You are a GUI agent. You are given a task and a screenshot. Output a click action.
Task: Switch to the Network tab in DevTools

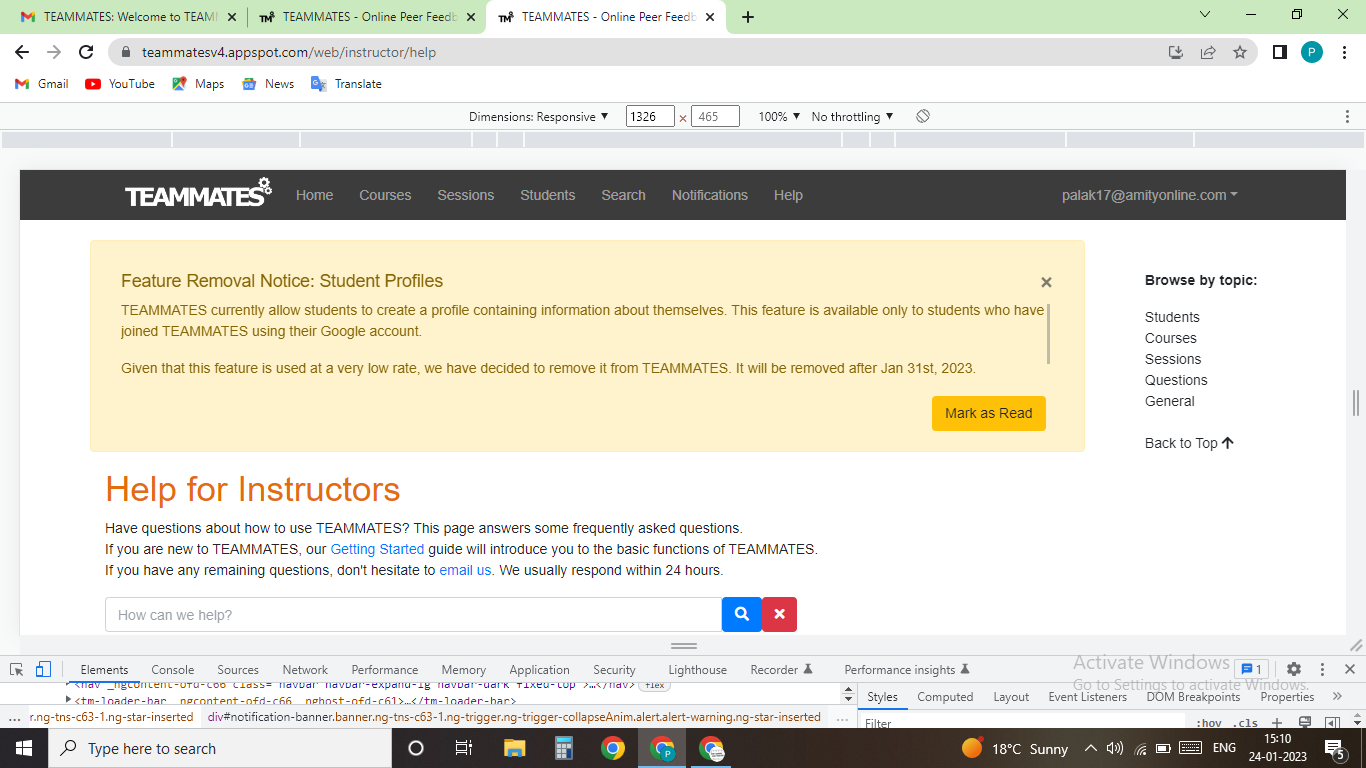pyautogui.click(x=304, y=669)
